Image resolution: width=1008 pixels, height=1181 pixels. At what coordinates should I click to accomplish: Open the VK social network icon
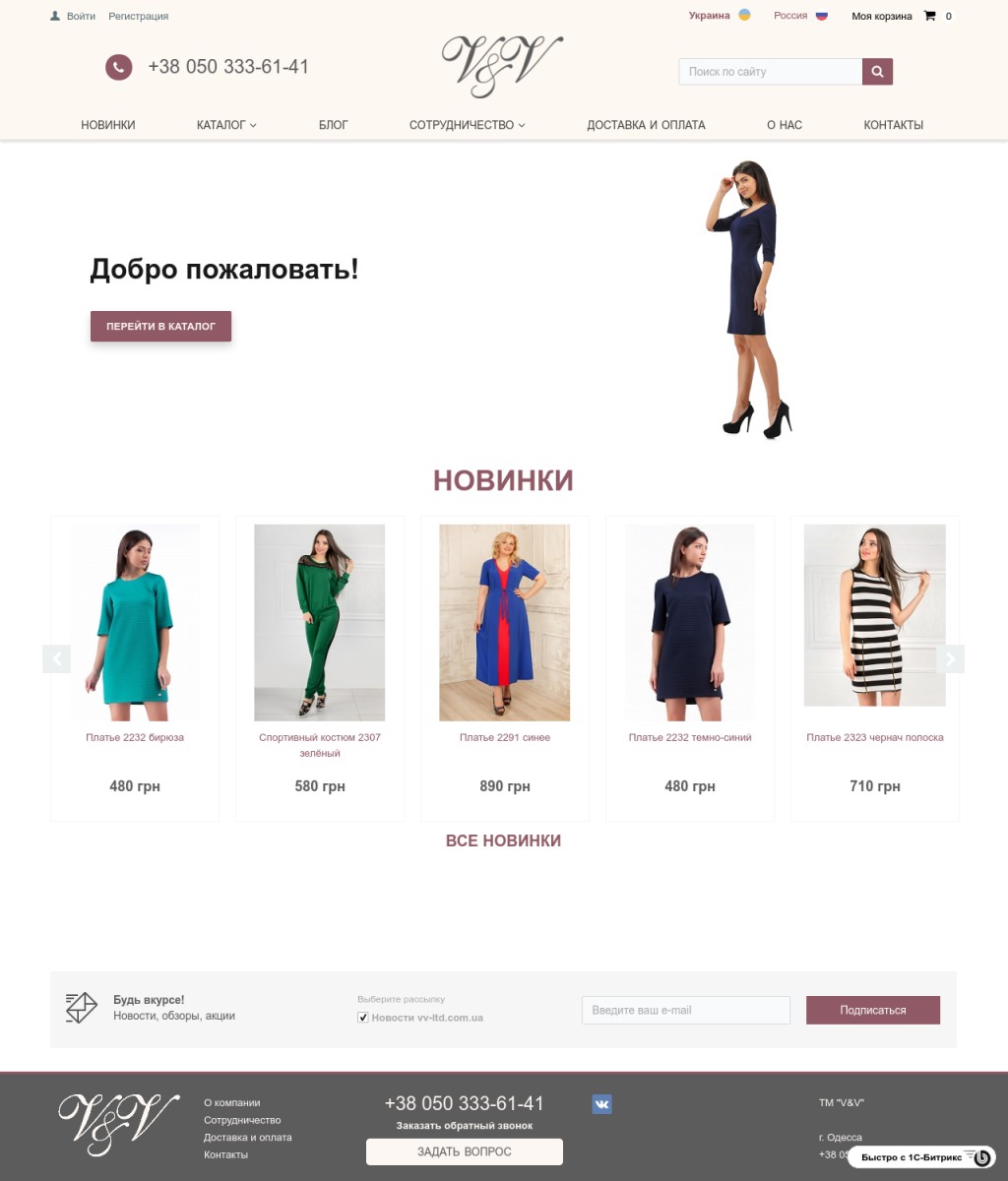[601, 1104]
